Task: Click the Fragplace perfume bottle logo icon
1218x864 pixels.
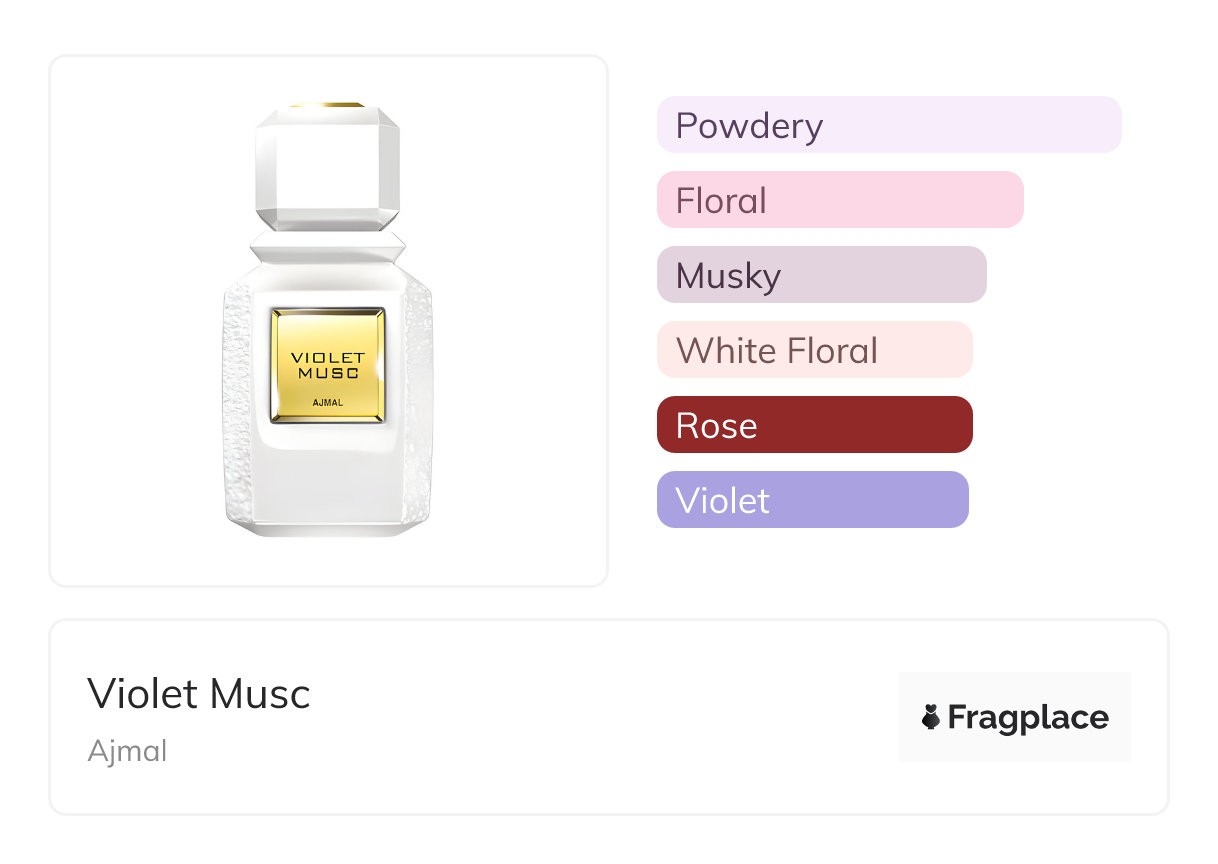Action: click(x=931, y=717)
